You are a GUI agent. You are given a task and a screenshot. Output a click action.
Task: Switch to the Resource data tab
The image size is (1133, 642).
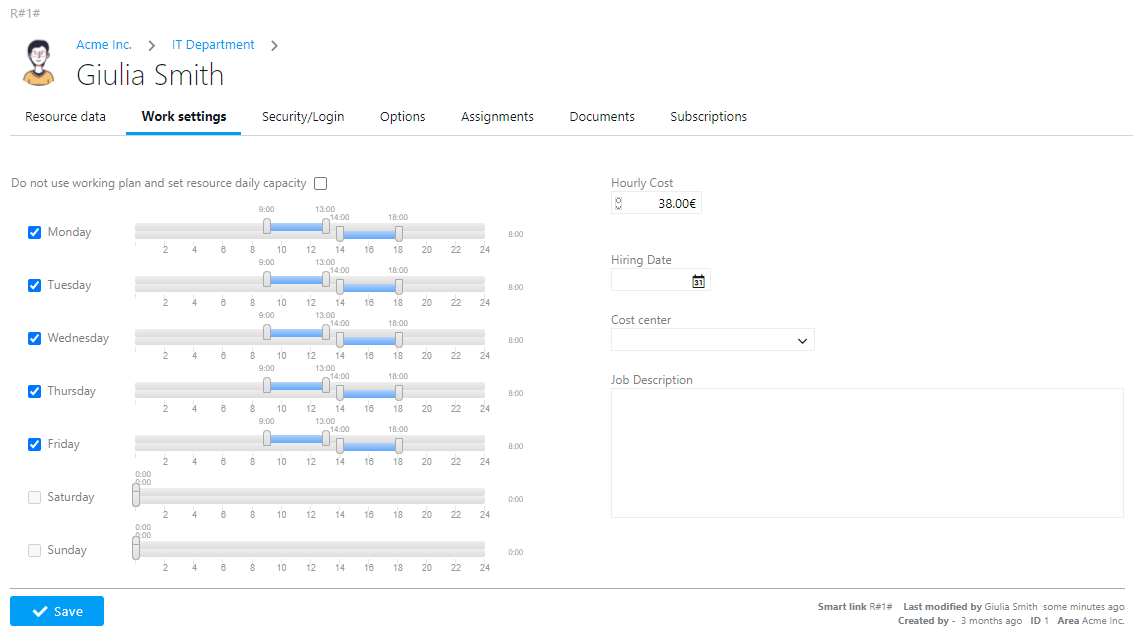click(65, 117)
